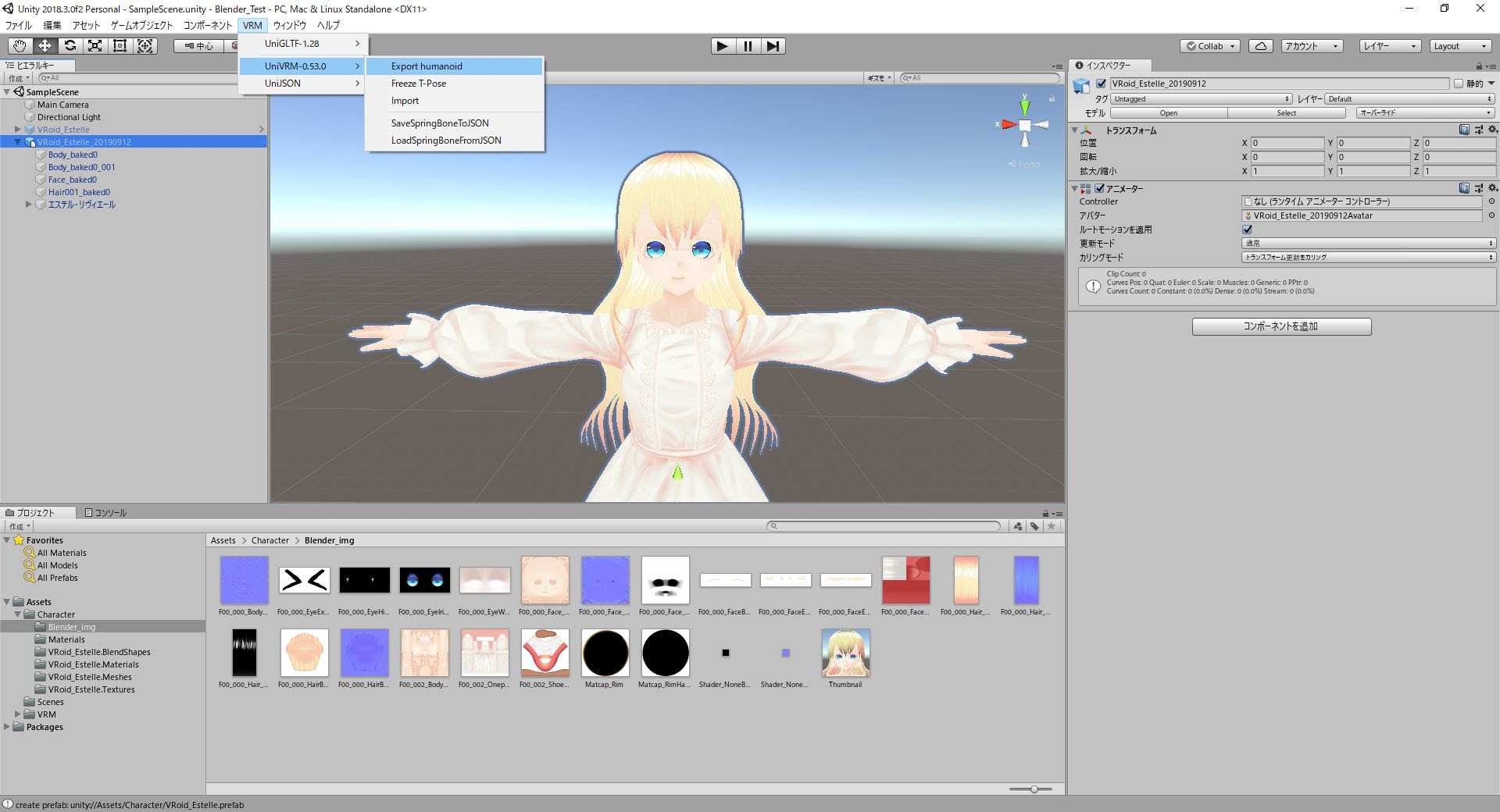
Task: Open the Tag dropdown
Action: click(1202, 99)
